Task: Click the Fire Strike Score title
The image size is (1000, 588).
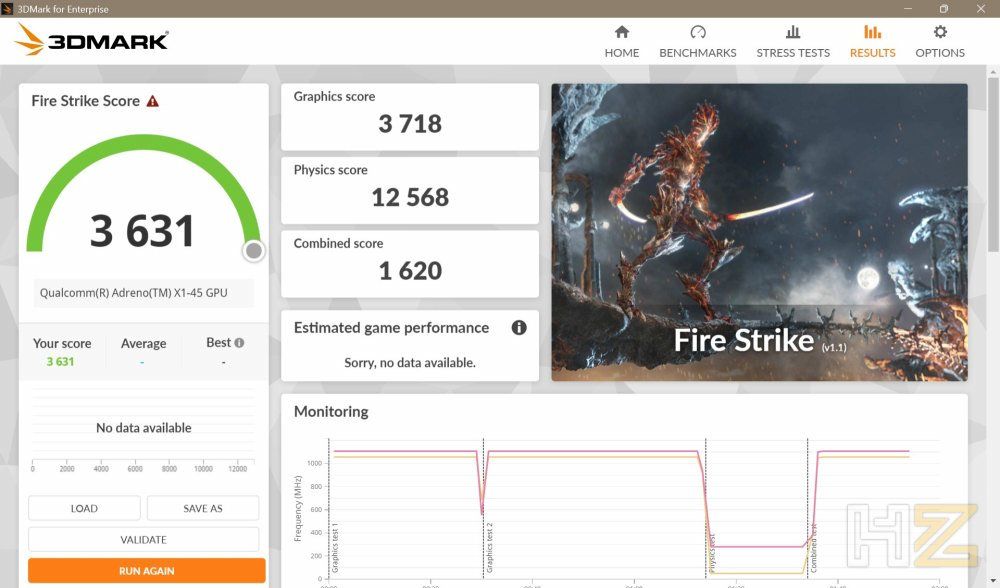Action: (85, 101)
